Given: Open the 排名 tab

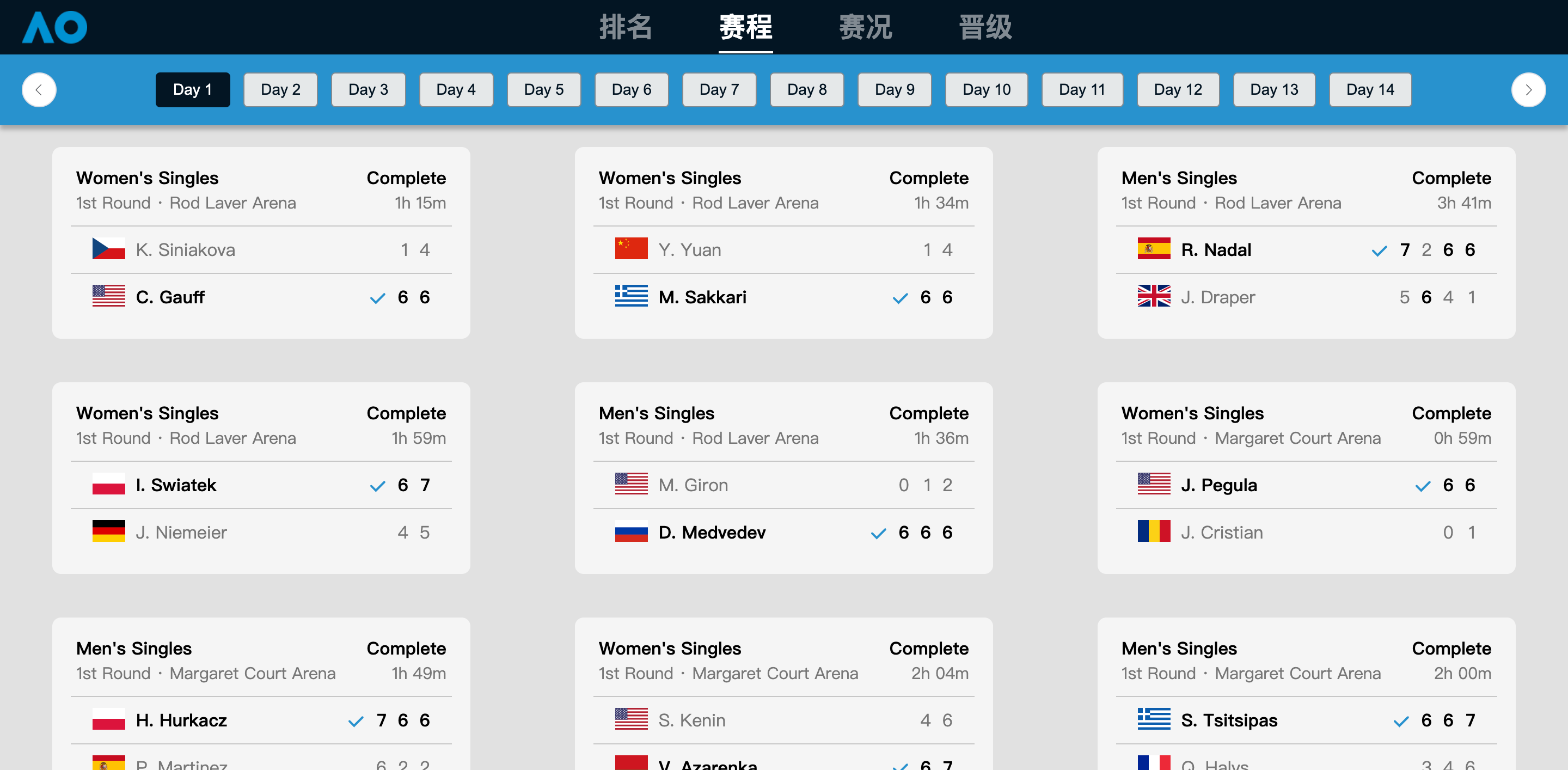Looking at the screenshot, I should [x=625, y=27].
